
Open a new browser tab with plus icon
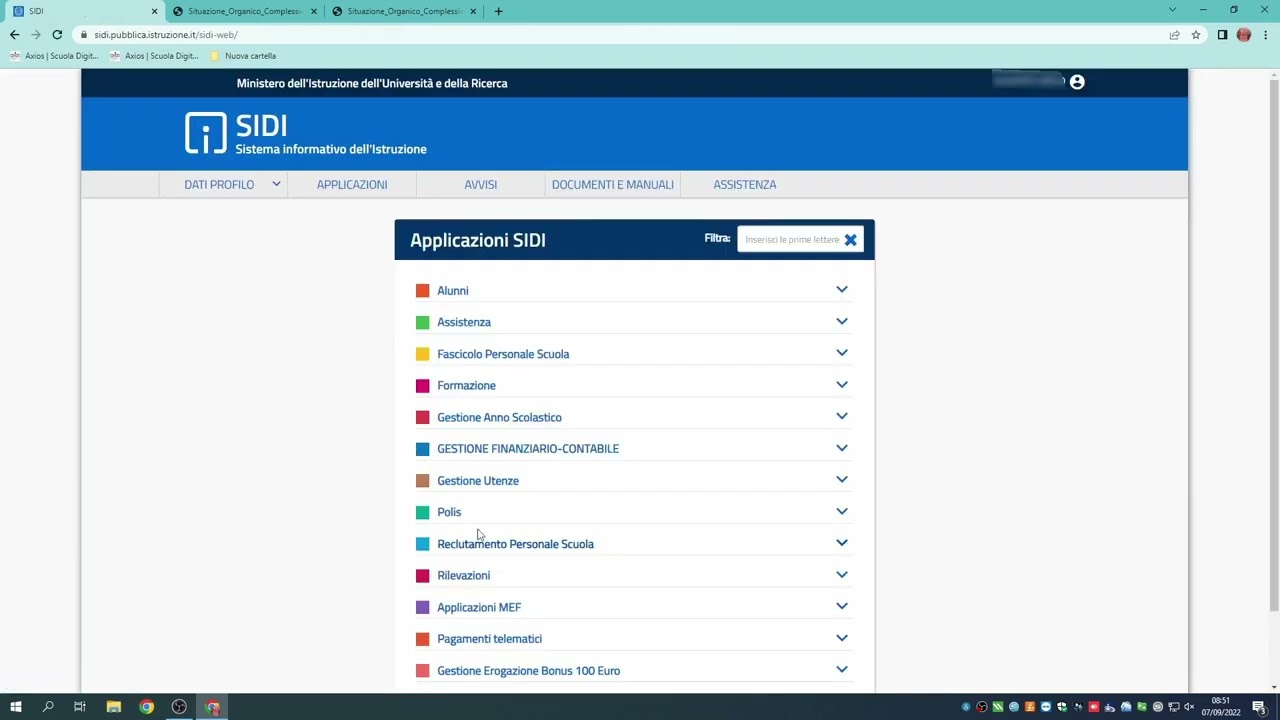(498, 11)
